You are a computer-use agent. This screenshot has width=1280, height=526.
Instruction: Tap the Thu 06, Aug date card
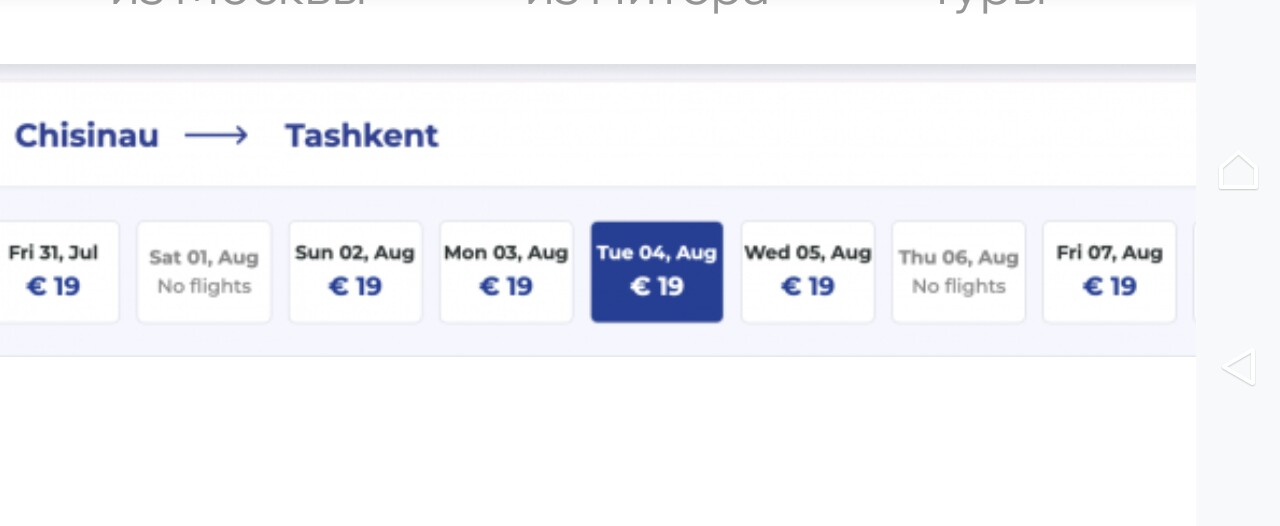[958, 272]
